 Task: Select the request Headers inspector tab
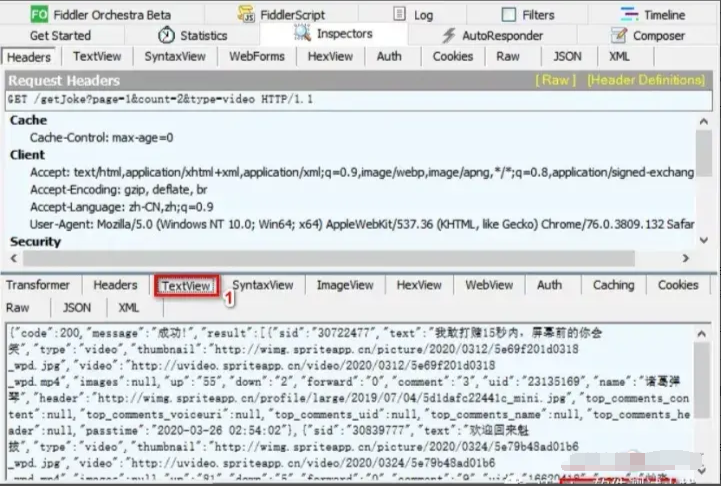point(29,57)
